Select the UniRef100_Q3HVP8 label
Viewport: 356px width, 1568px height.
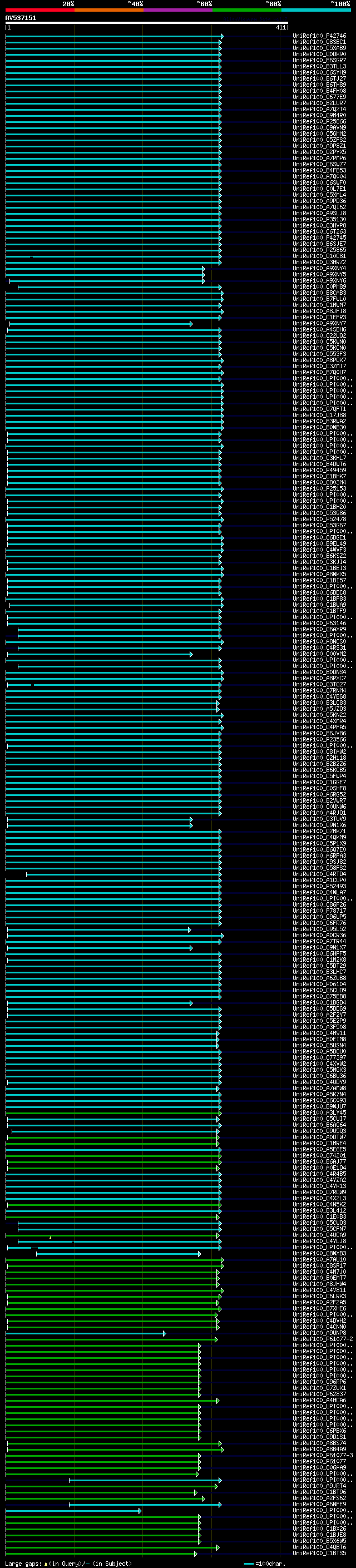[x=319, y=225]
